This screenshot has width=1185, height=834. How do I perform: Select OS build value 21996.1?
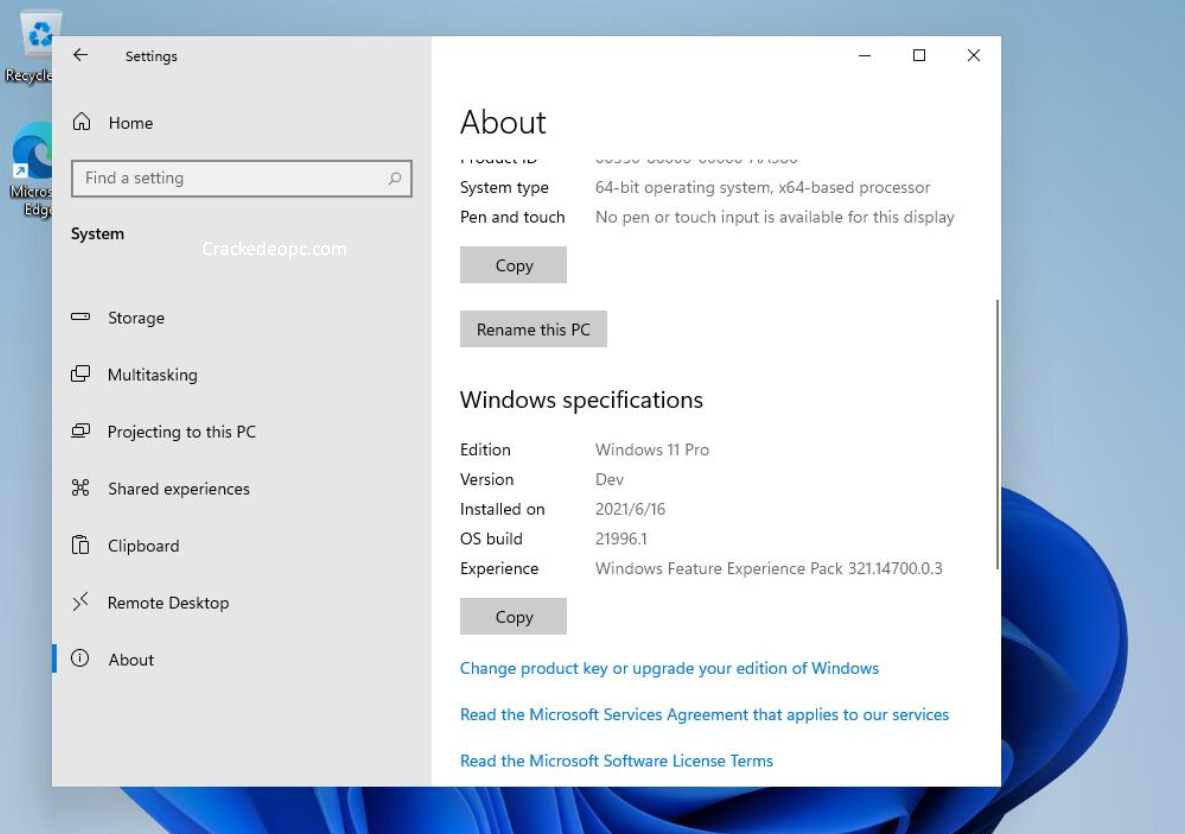pos(621,539)
